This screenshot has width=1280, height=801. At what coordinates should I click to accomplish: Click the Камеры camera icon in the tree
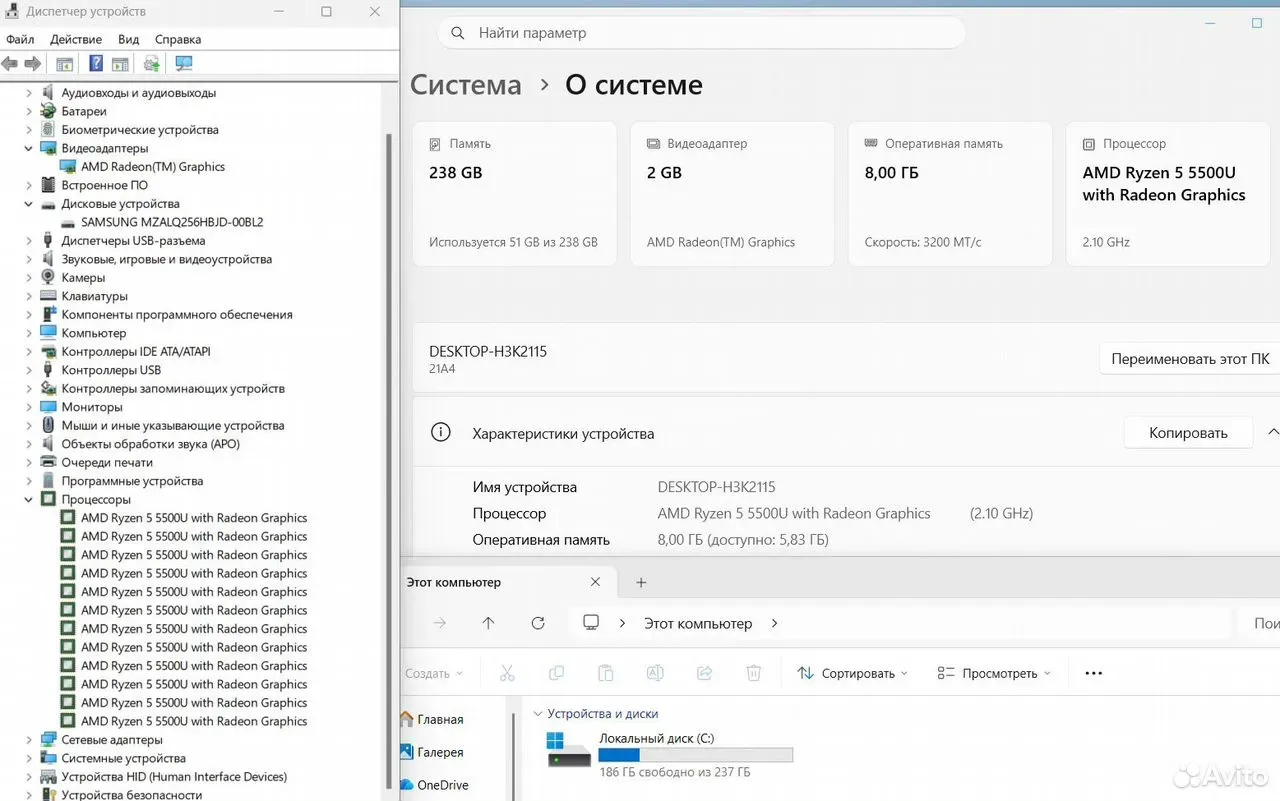click(48, 277)
